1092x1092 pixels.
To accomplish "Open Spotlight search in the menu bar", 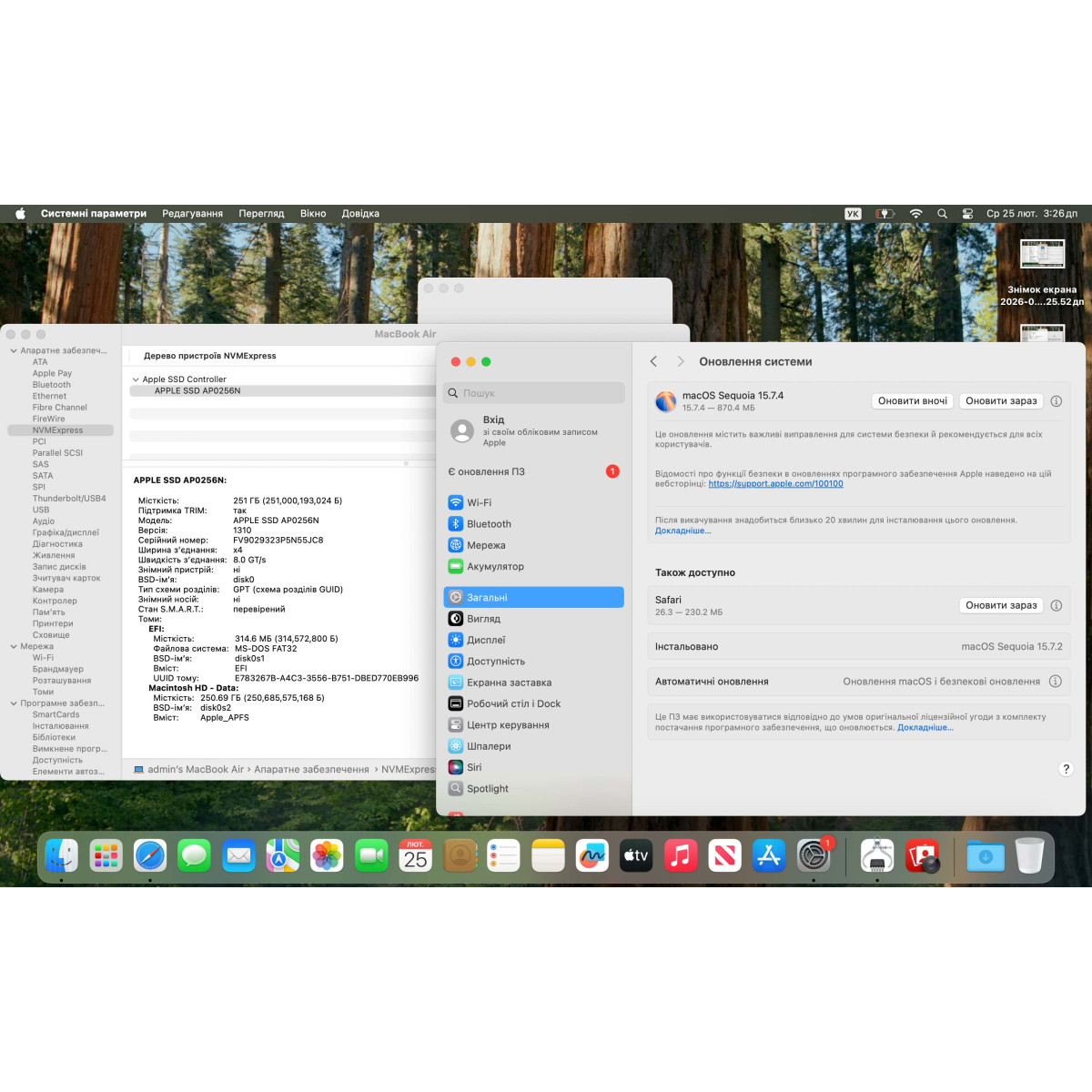I will pyautogui.click(x=942, y=214).
